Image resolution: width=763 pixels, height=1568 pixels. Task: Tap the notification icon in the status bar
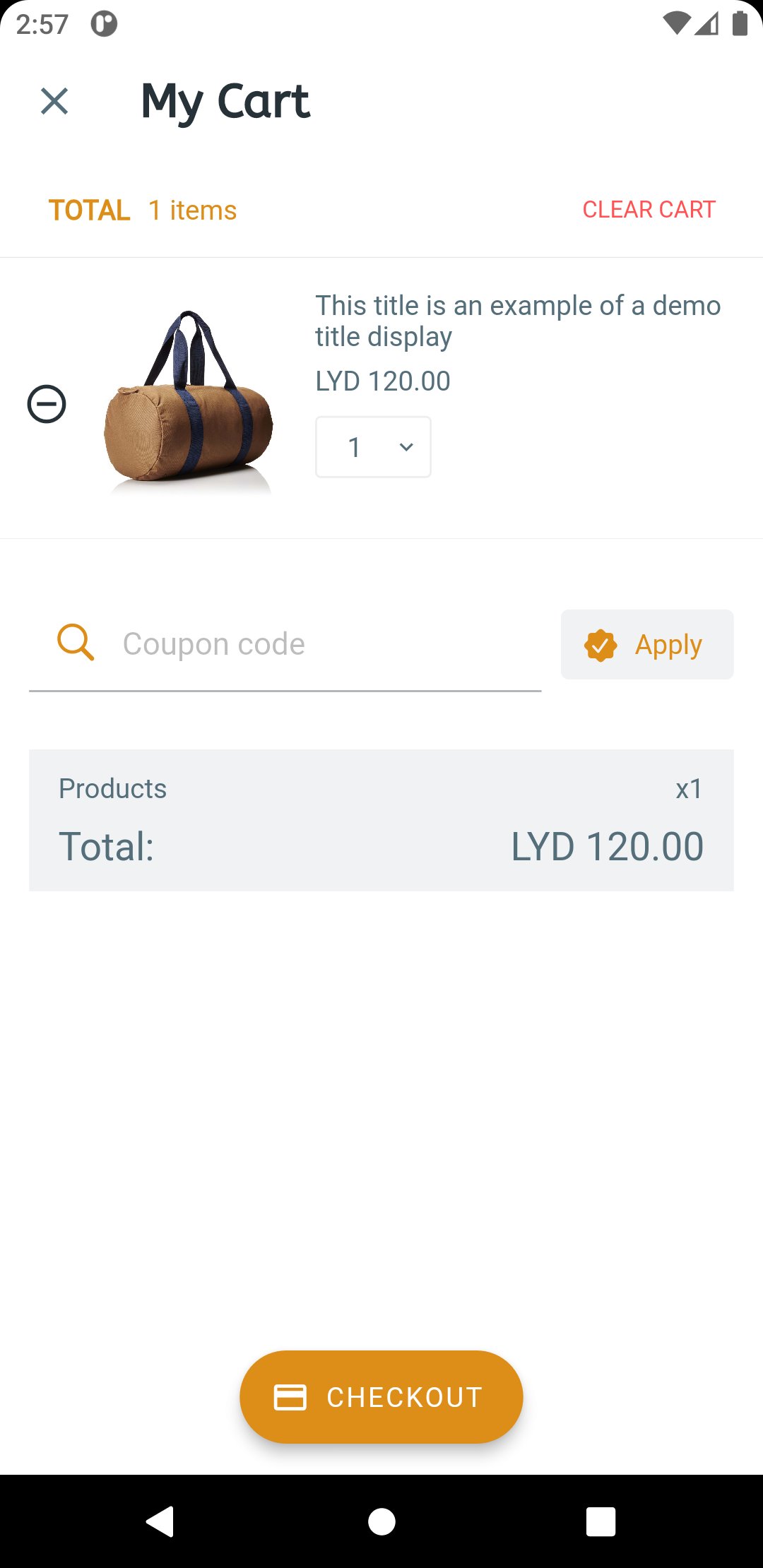click(x=104, y=24)
